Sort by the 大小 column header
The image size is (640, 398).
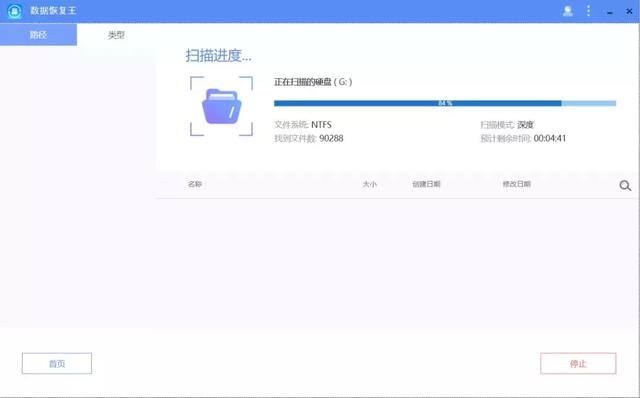[369, 184]
